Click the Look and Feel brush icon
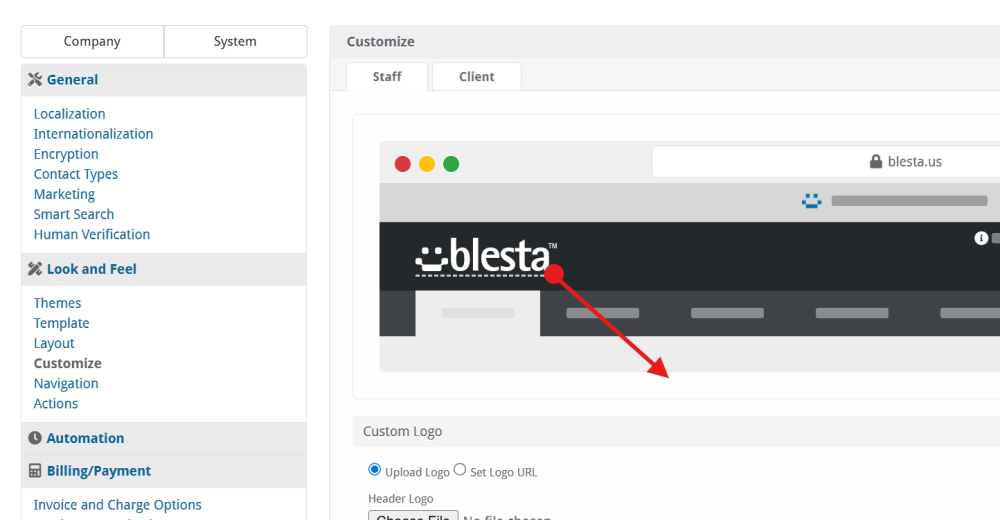This screenshot has width=1000, height=520. coord(35,269)
